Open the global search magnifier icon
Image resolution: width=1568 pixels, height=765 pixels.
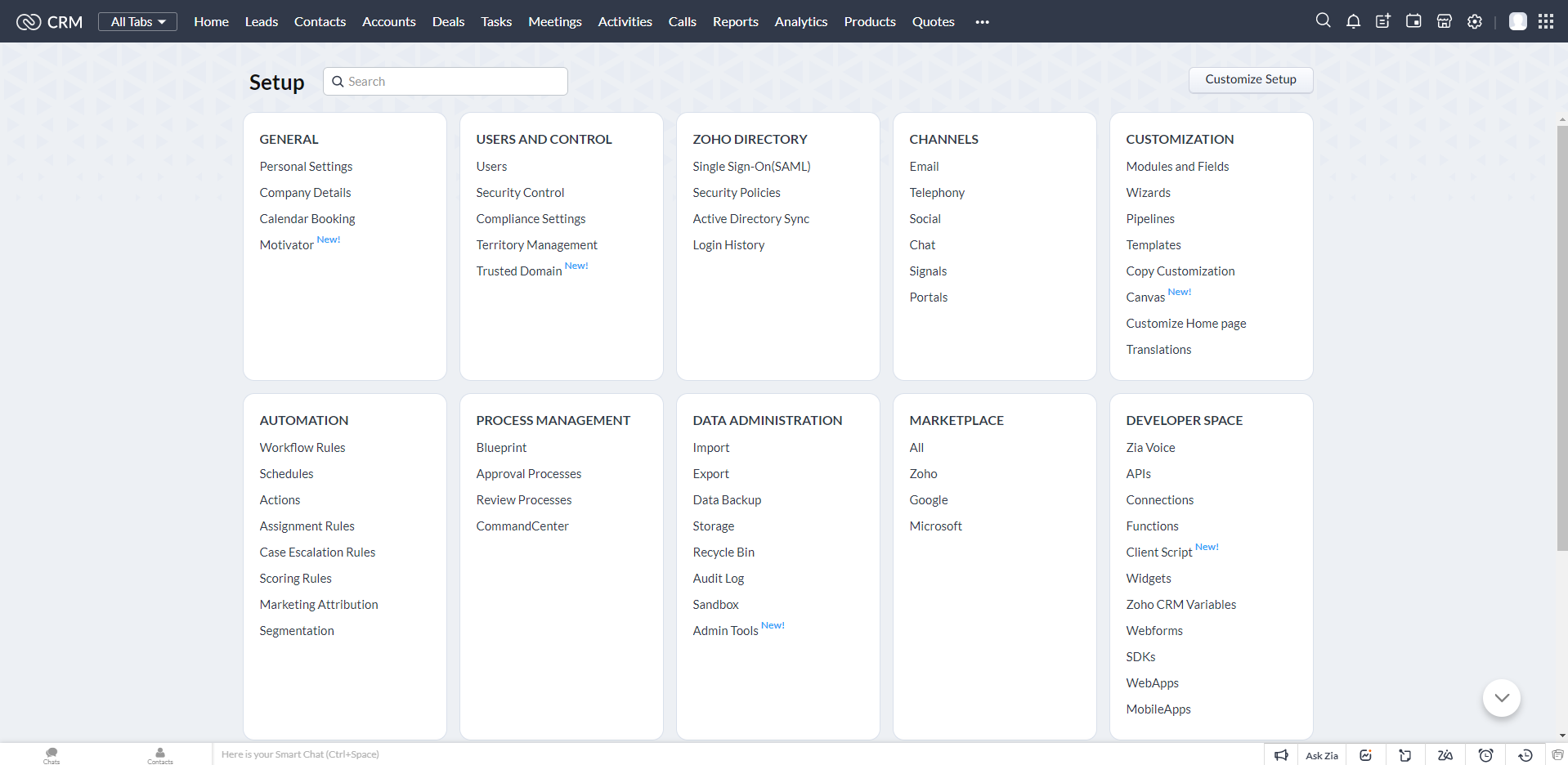tap(1323, 21)
